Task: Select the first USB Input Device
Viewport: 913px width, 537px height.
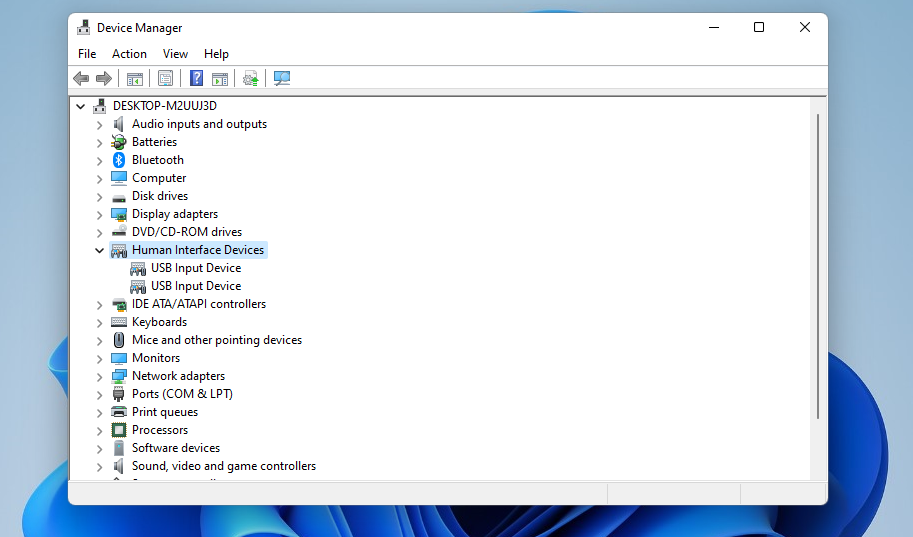Action: pos(195,268)
